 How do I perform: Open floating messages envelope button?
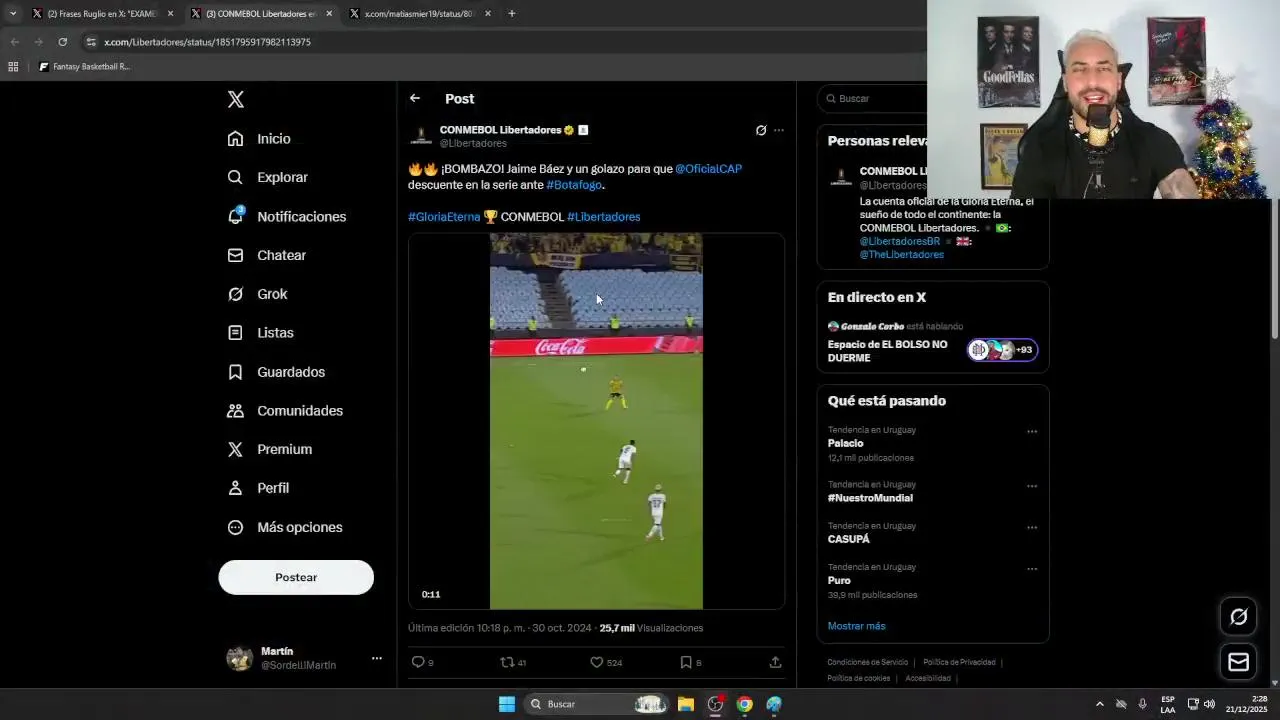pos(1238,662)
